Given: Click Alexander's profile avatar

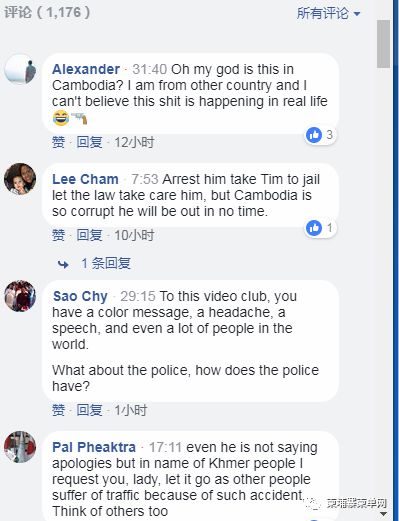Looking at the screenshot, I should 20,69.
